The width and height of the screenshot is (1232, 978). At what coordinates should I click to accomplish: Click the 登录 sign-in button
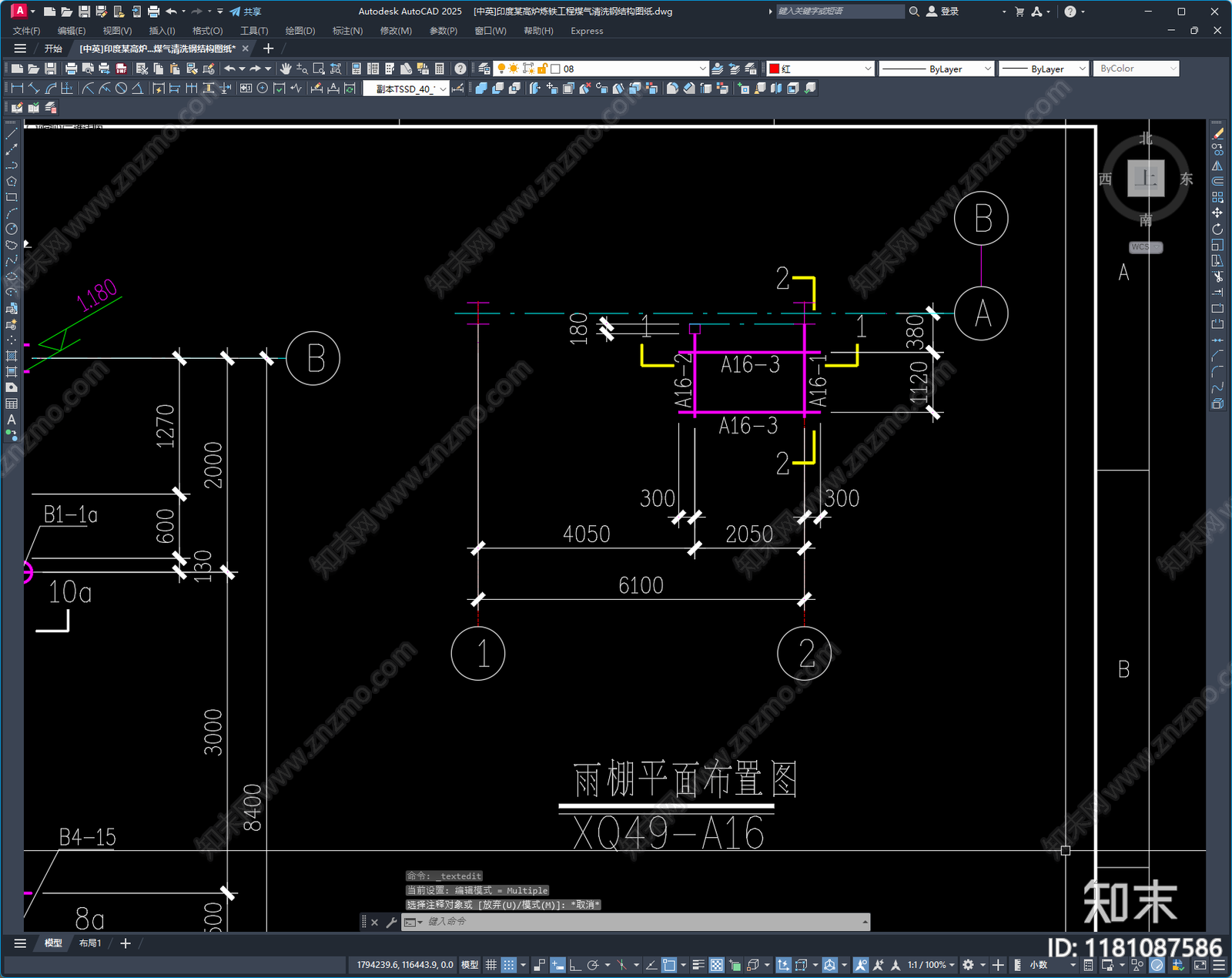click(x=942, y=12)
